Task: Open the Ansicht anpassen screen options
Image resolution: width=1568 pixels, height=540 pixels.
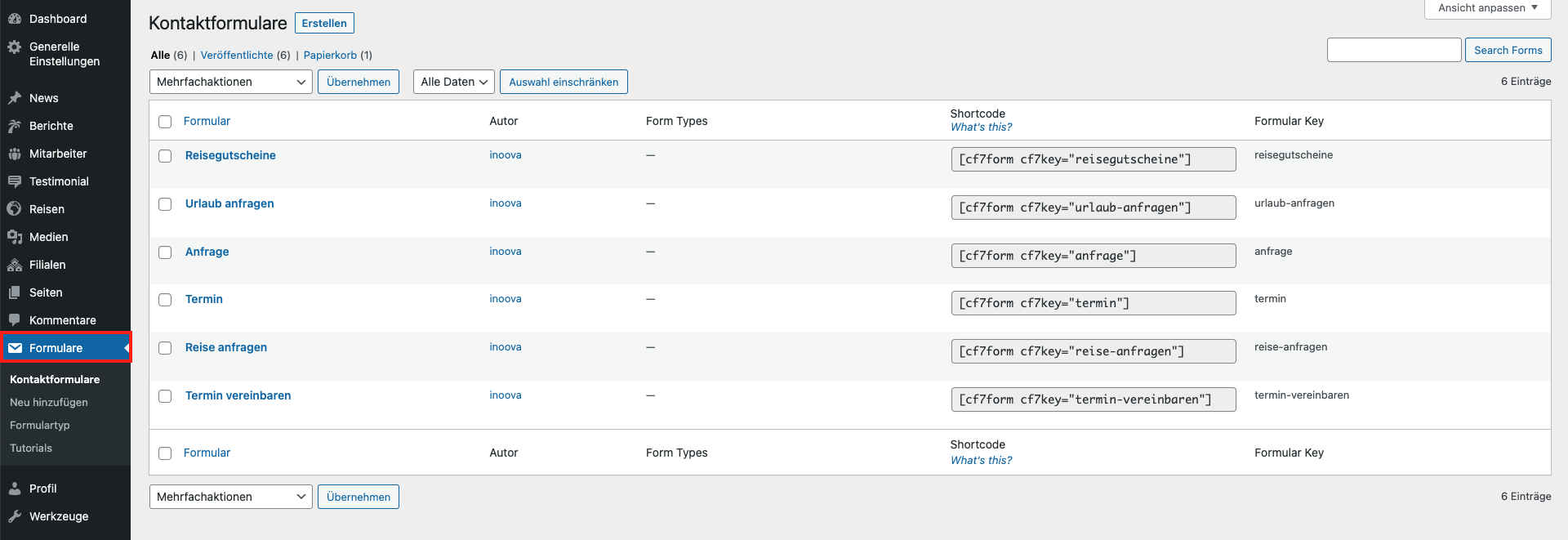Action: click(1487, 8)
